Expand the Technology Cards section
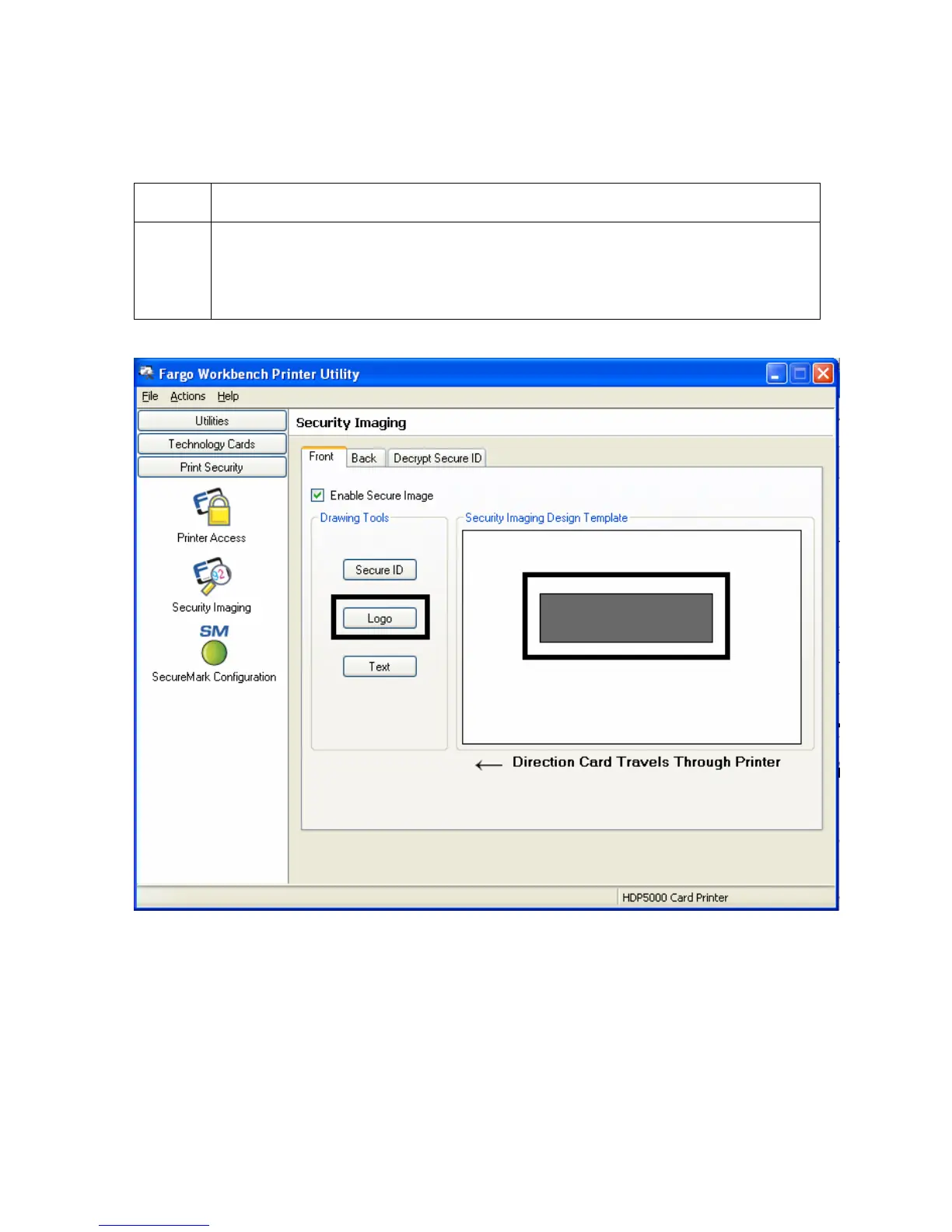Image resolution: width=952 pixels, height=1232 pixels. (x=212, y=444)
